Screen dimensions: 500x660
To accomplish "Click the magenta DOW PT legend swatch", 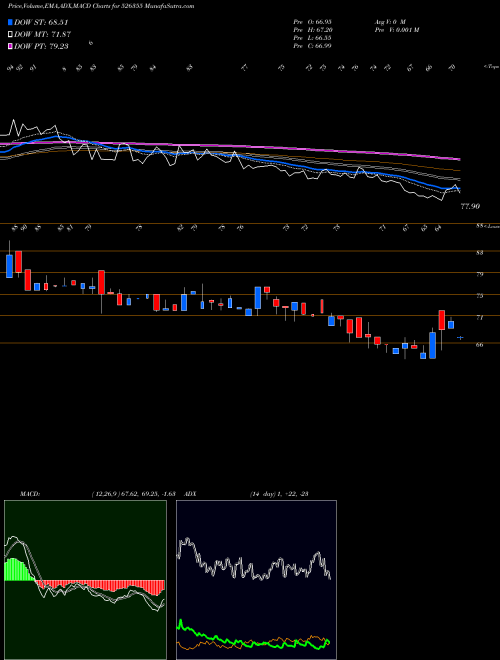I will [10, 46].
